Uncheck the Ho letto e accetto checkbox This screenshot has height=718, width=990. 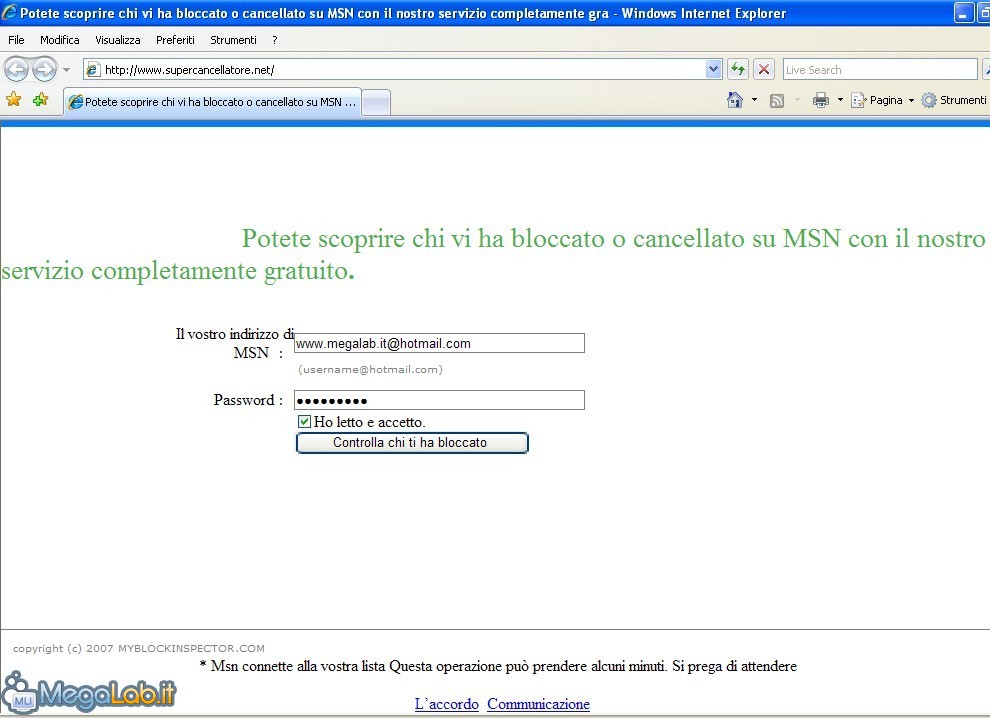[304, 421]
